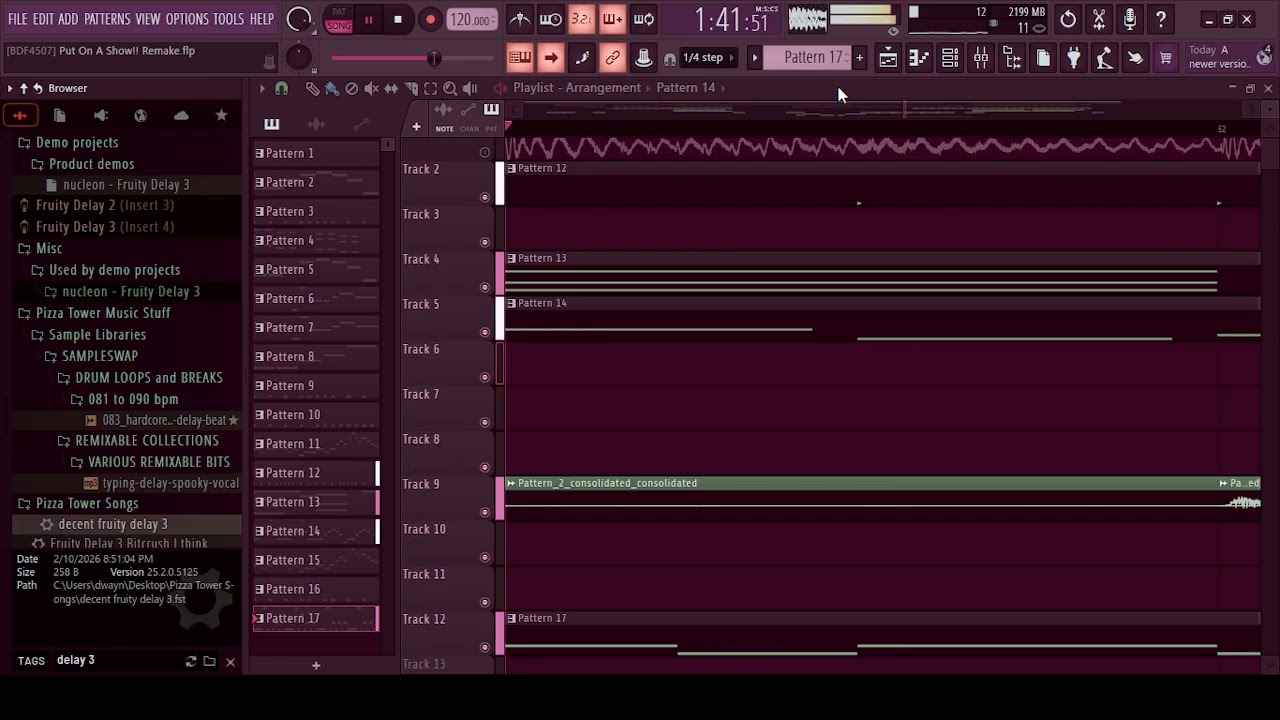
Task: Toggle typing keyboard to piano icon
Action: pyautogui.click(x=519, y=58)
